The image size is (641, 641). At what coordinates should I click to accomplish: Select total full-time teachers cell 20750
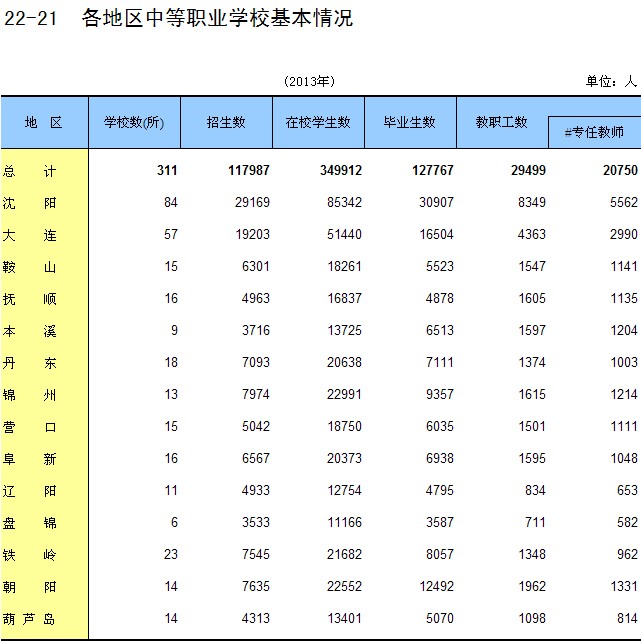pyautogui.click(x=620, y=170)
